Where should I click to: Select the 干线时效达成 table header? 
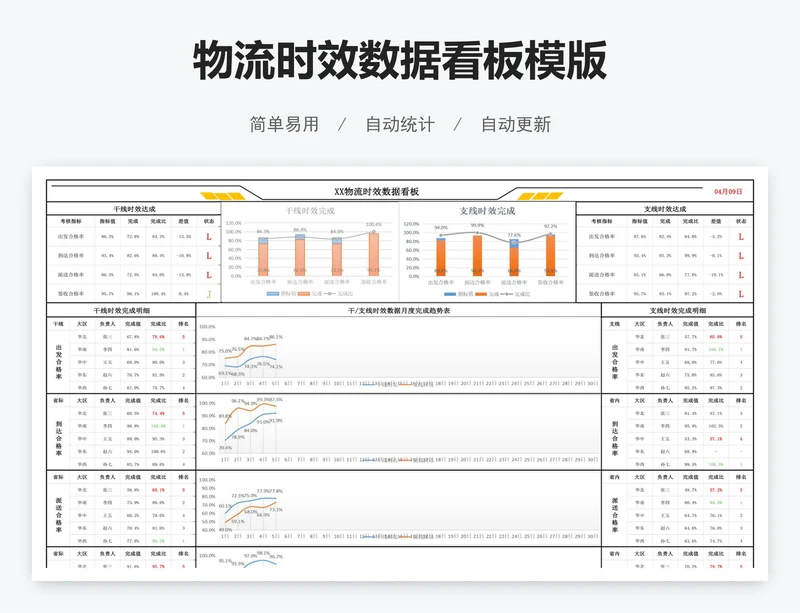(x=134, y=209)
